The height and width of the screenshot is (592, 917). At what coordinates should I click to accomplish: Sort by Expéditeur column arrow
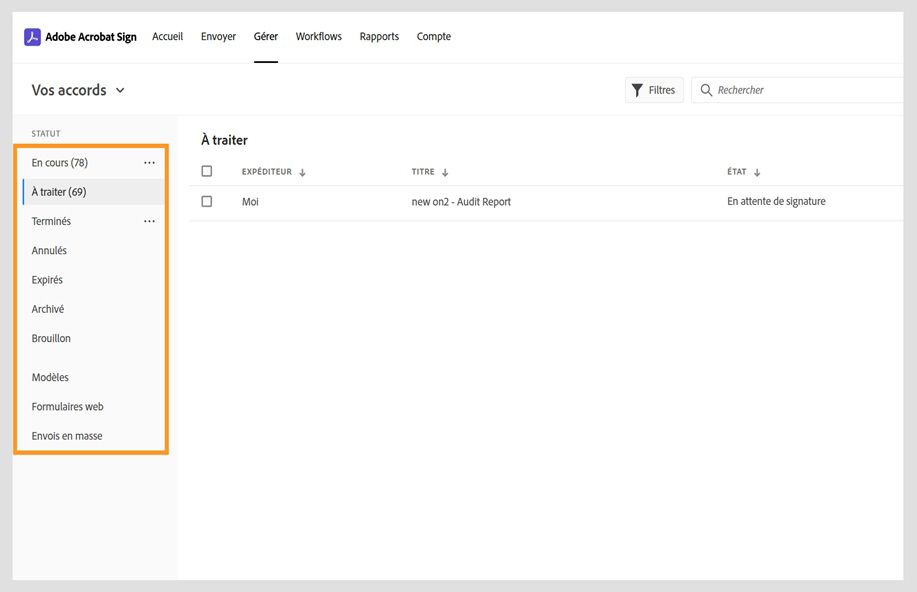[302, 172]
